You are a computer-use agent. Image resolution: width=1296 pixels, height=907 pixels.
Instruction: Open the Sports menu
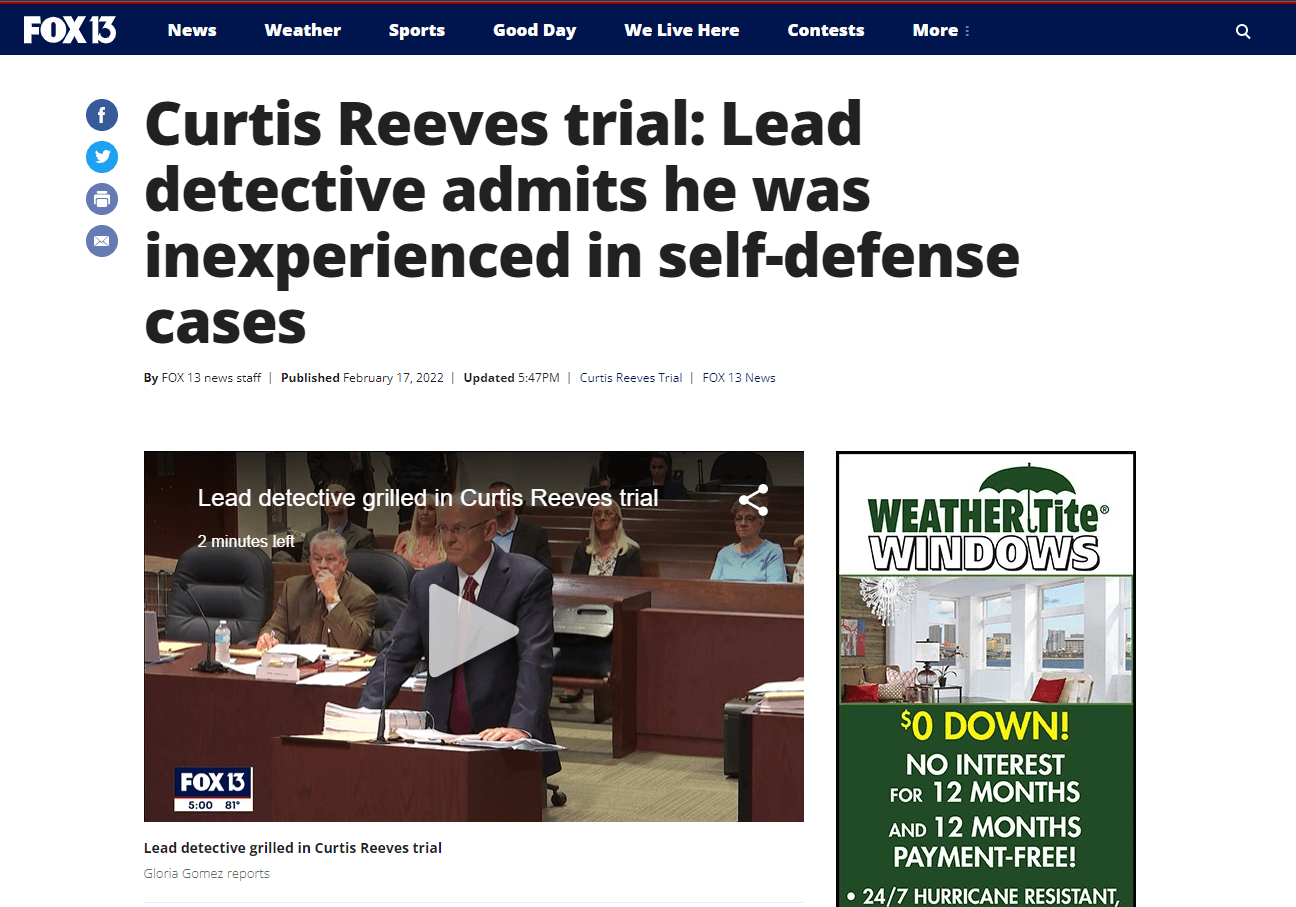[417, 30]
